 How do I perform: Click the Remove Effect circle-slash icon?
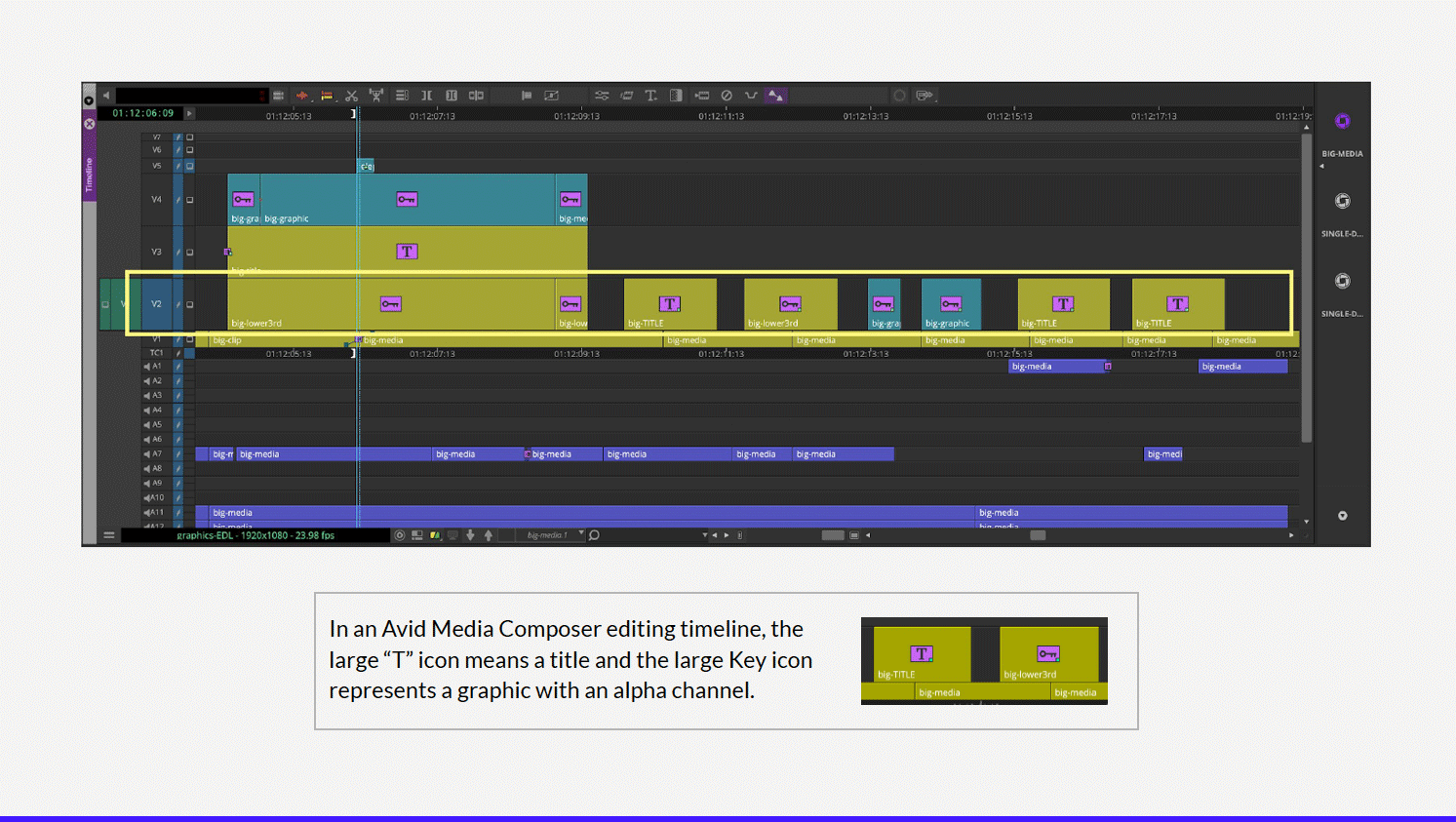click(x=727, y=96)
